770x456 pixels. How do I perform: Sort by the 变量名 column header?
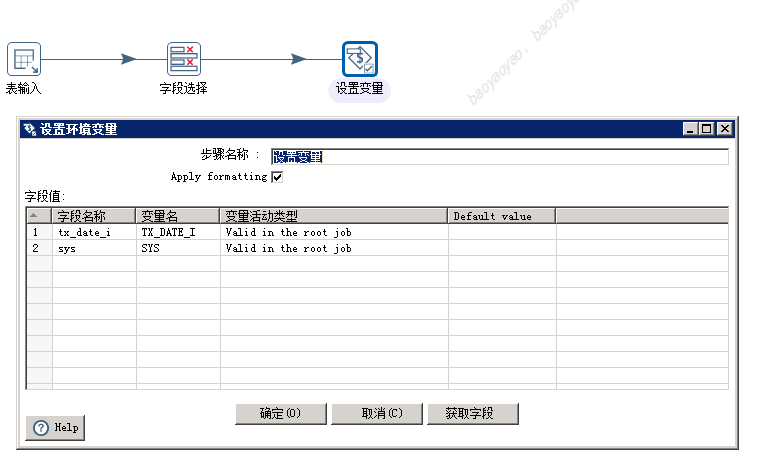pos(178,216)
